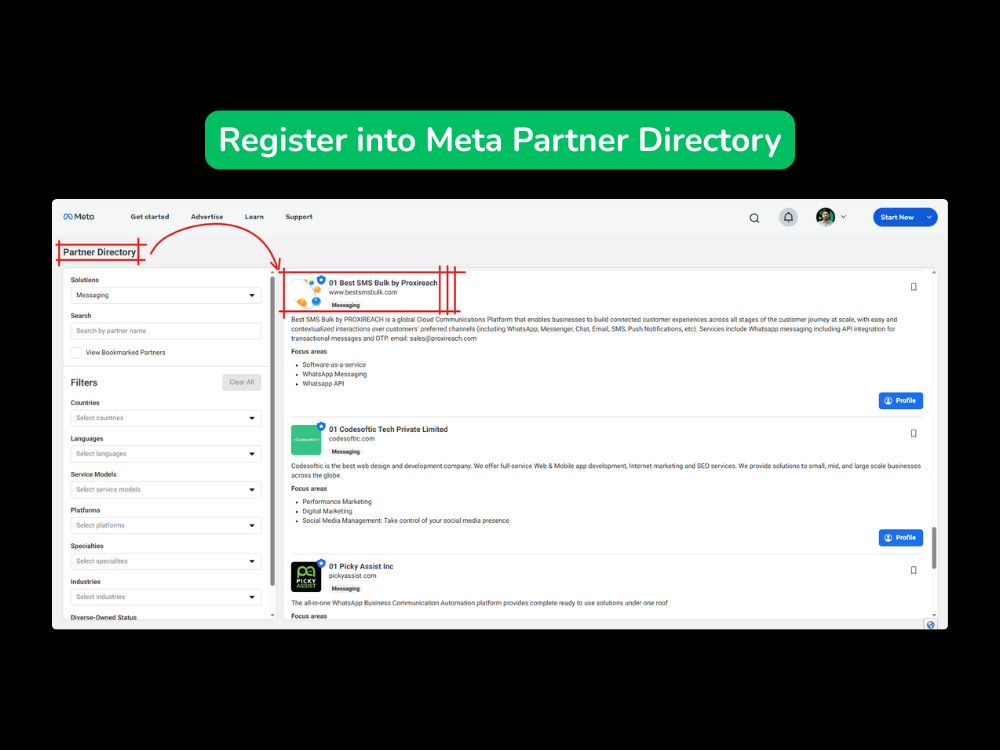Viewport: 1000px width, 750px height.
Task: Click the Messaging tag under Codesoftic
Action: [346, 452]
